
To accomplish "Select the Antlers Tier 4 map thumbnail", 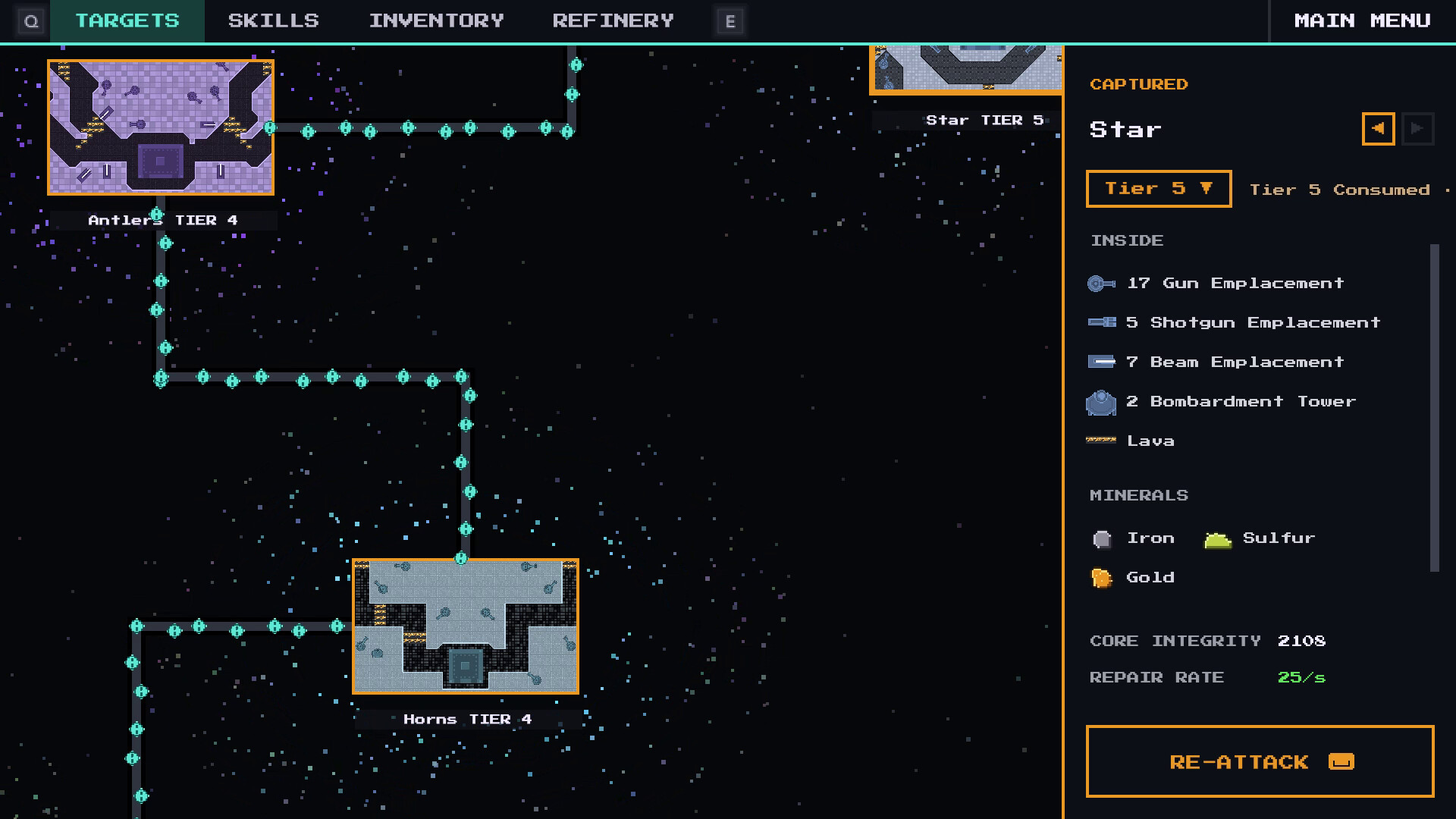I will pyautogui.click(x=161, y=127).
